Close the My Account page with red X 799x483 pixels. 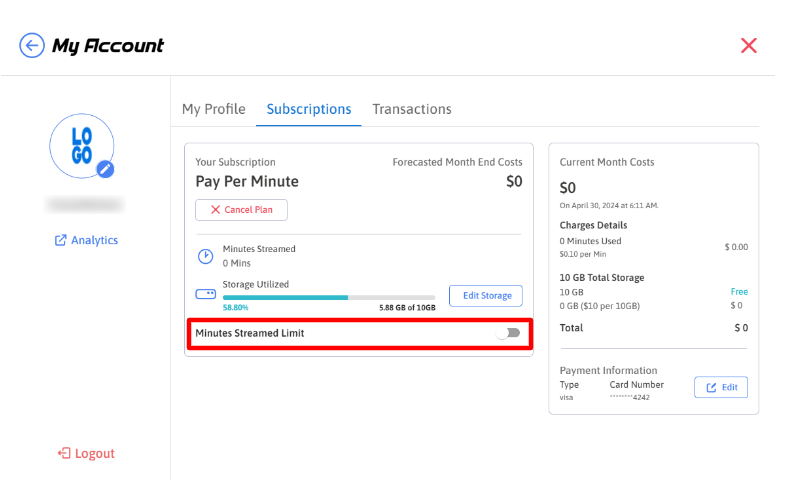(748, 45)
